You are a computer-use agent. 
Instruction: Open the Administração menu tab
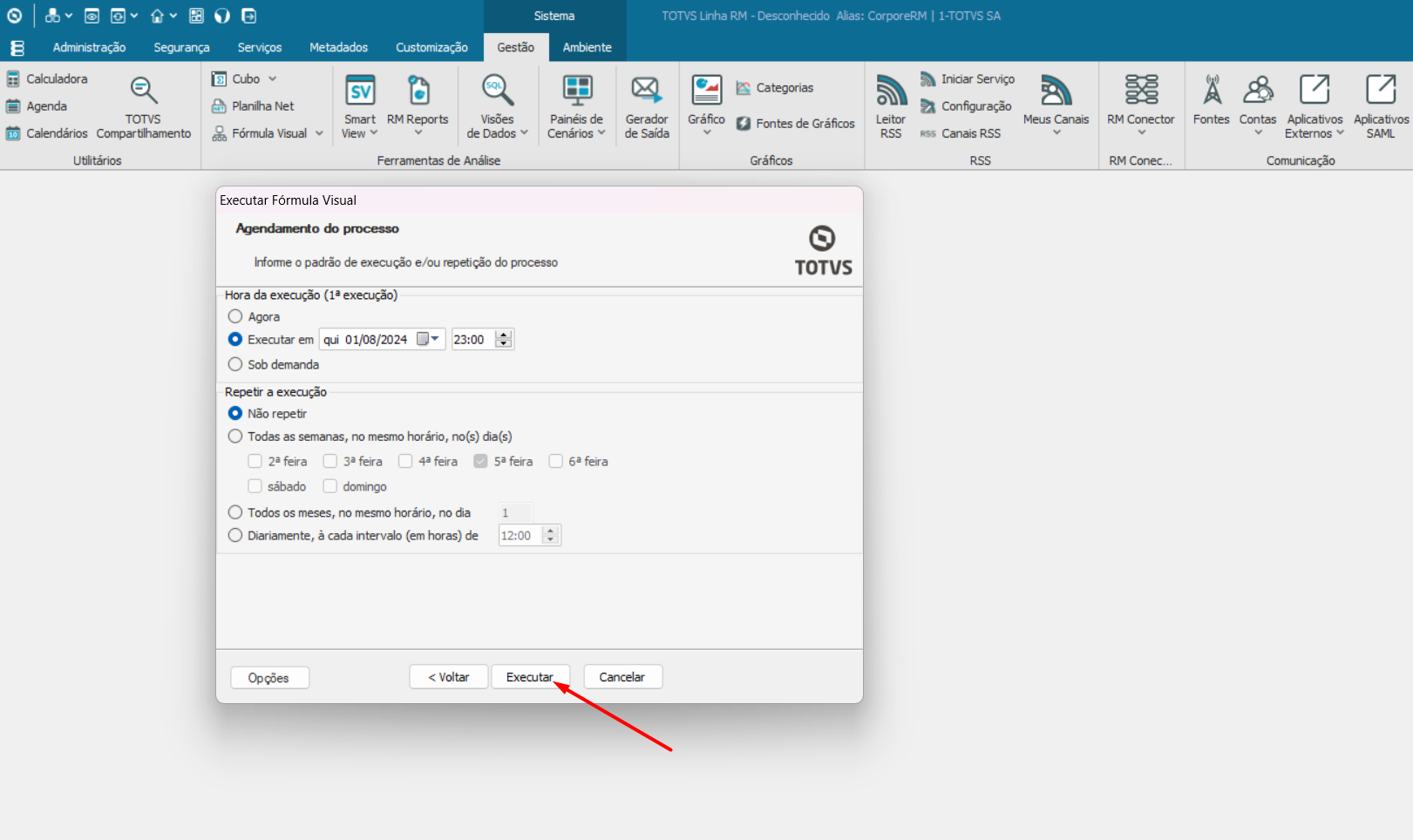tap(89, 48)
